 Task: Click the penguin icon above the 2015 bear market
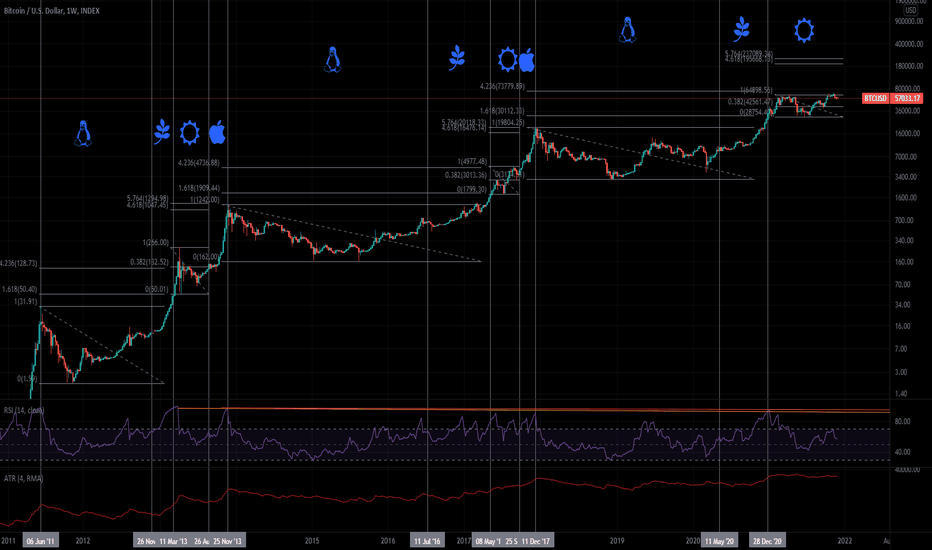coord(333,60)
